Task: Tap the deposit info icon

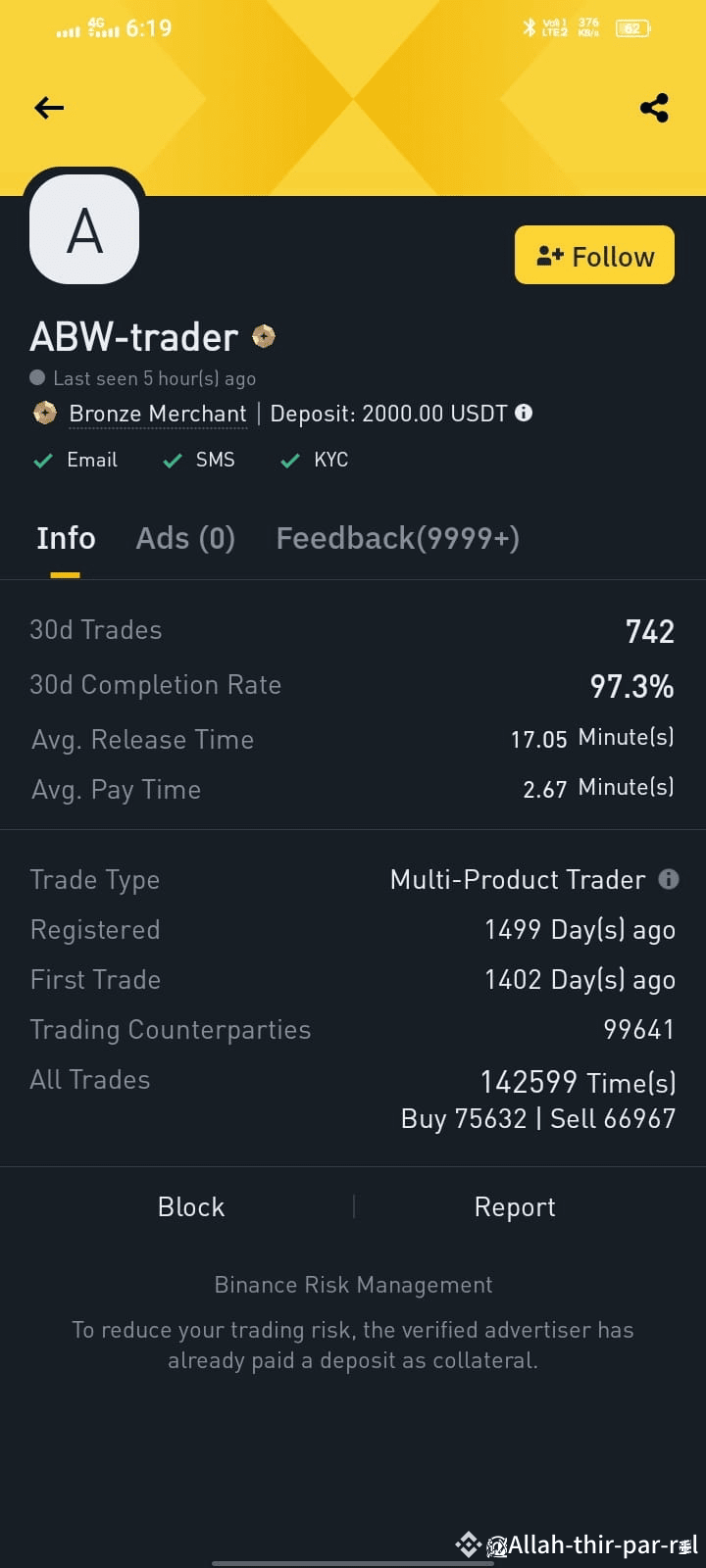Action: pyautogui.click(x=524, y=413)
